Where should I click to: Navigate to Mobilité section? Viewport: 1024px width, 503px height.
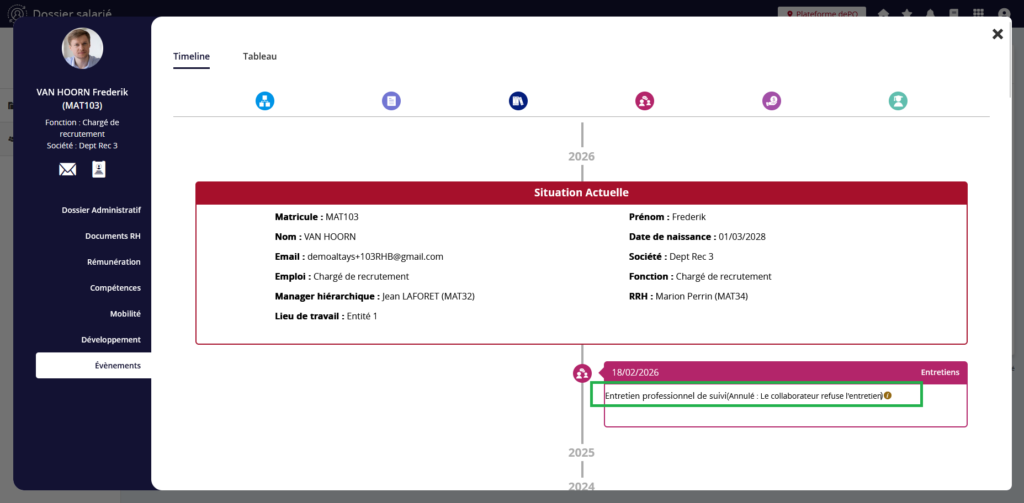pyautogui.click(x=125, y=314)
